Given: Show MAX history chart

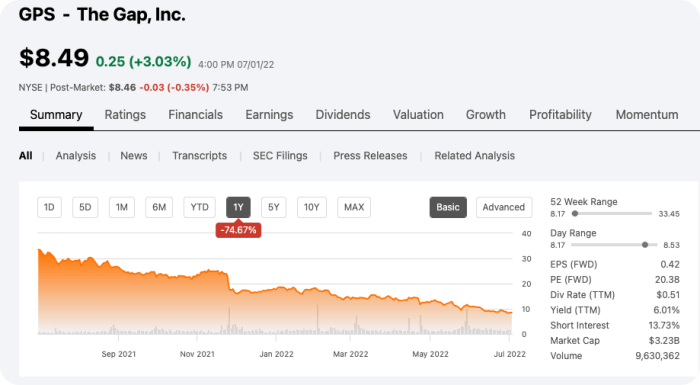Looking at the screenshot, I should coord(354,207).
